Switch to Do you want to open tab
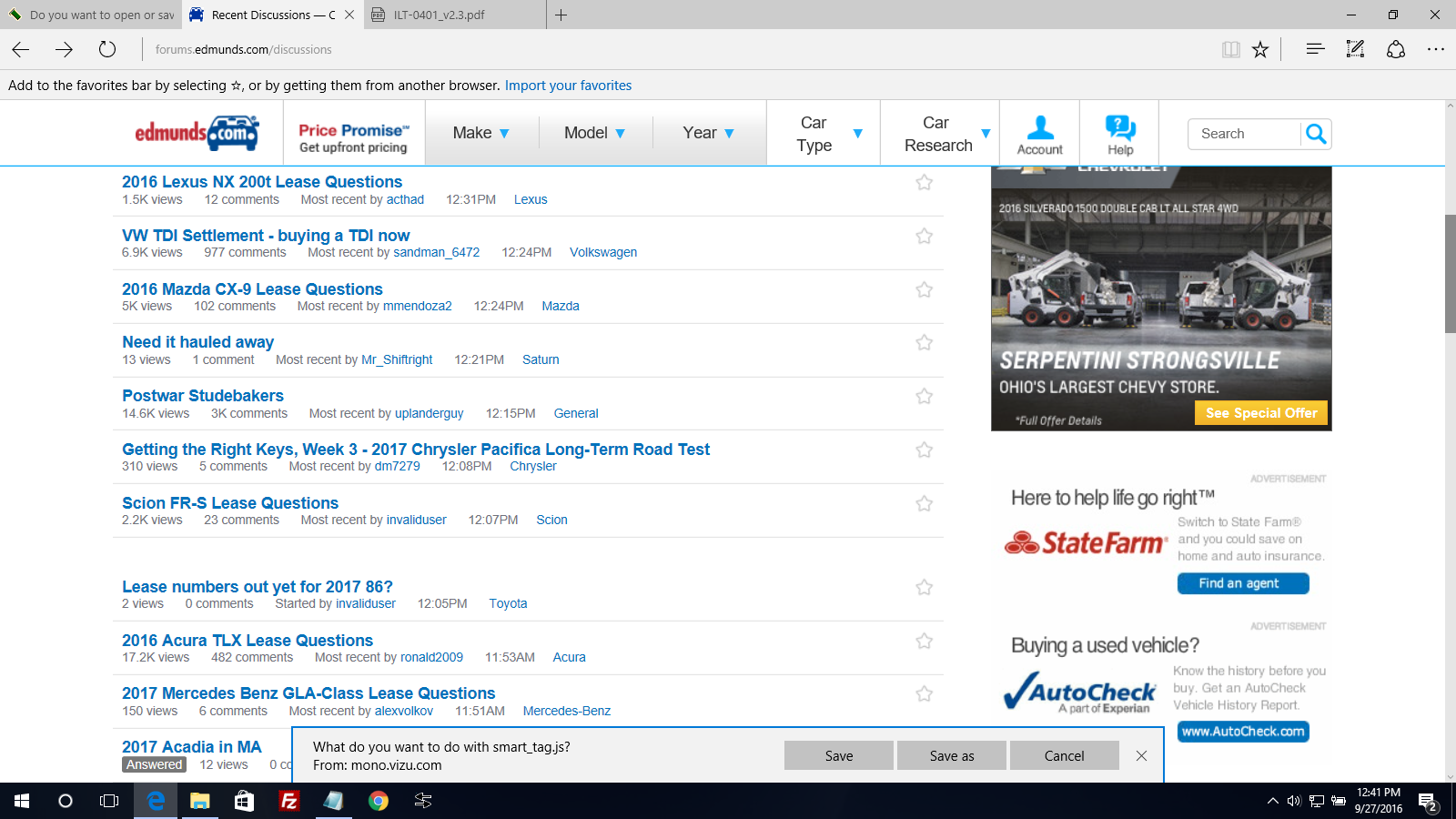This screenshot has width=1456, height=819. point(91,15)
